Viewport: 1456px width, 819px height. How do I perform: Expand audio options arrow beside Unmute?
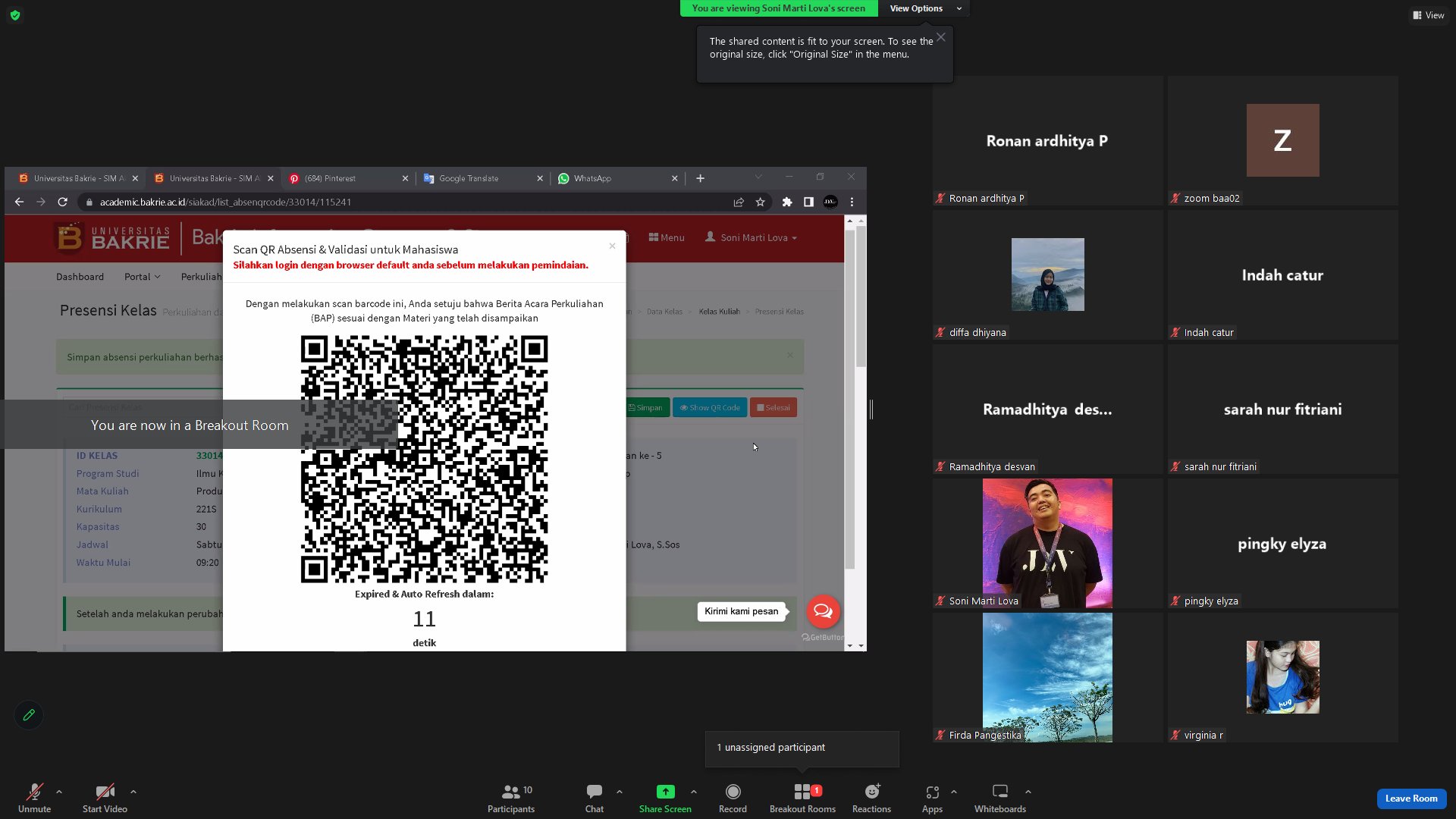pyautogui.click(x=59, y=792)
